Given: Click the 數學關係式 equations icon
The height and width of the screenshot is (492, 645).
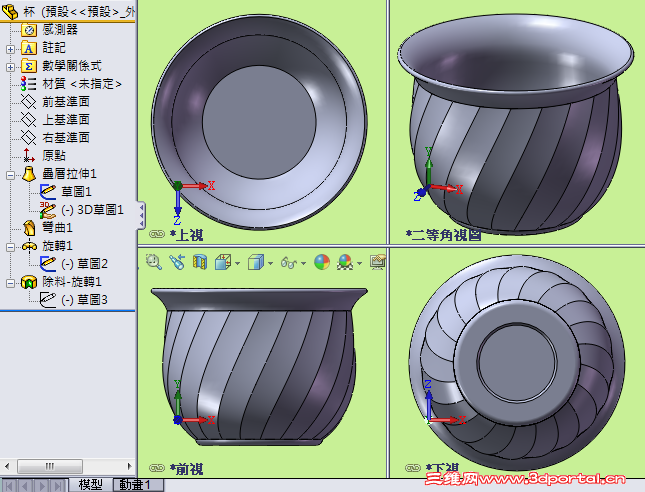Looking at the screenshot, I should click(29, 66).
